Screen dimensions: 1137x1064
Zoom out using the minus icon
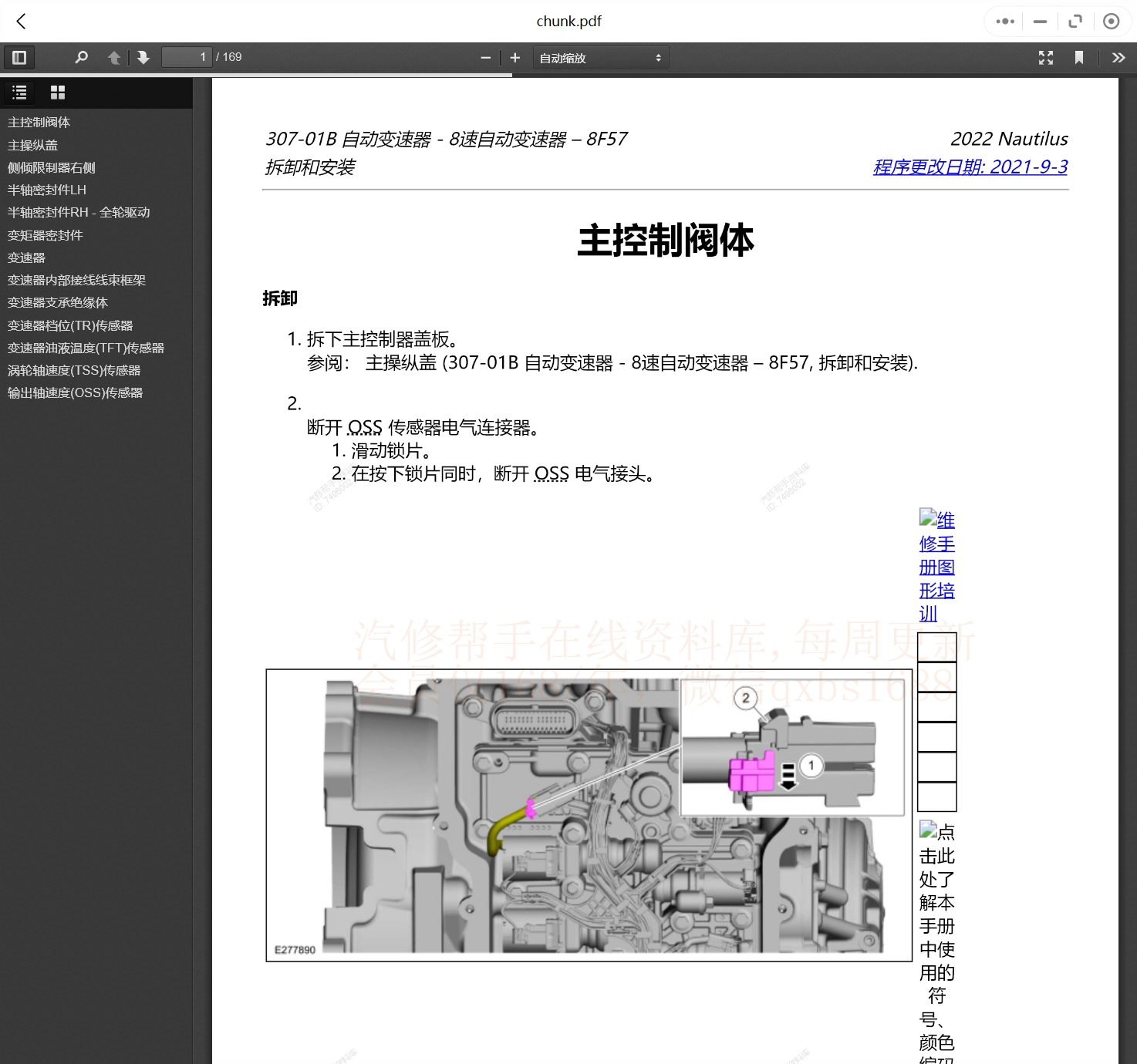(485, 57)
